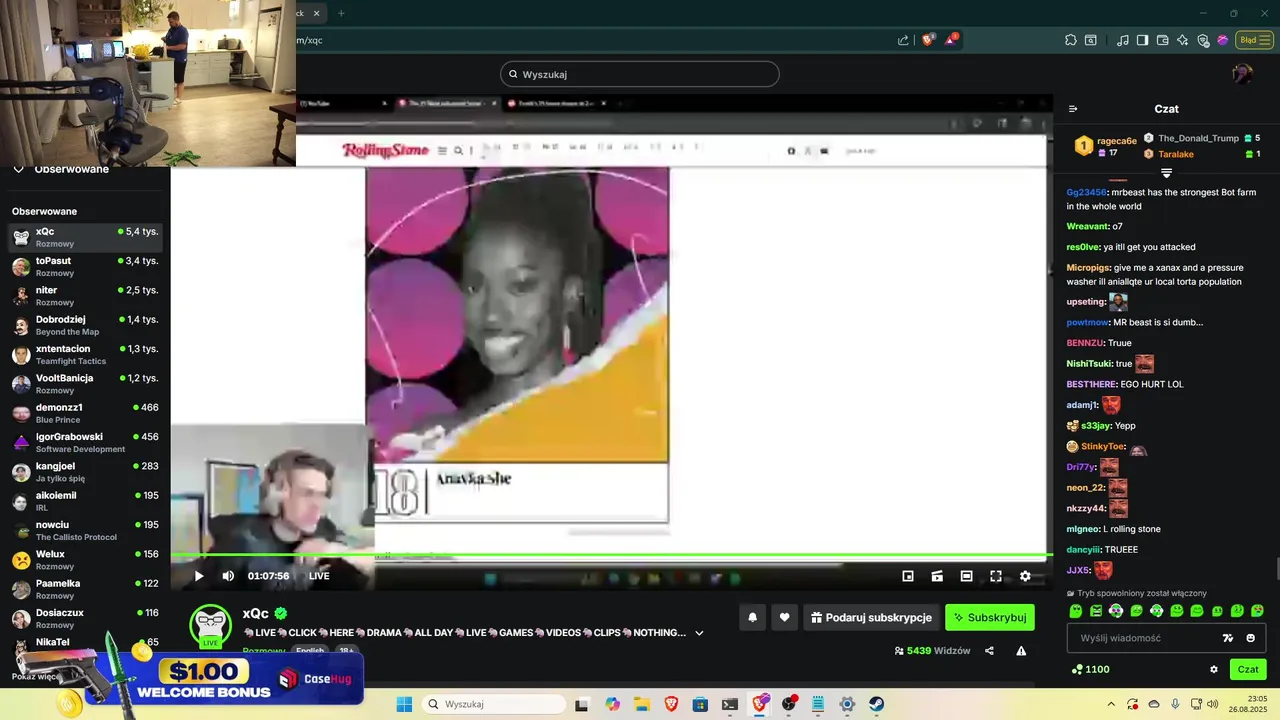
Task: Open nowciu channel in sidebar
Action: coord(85,530)
